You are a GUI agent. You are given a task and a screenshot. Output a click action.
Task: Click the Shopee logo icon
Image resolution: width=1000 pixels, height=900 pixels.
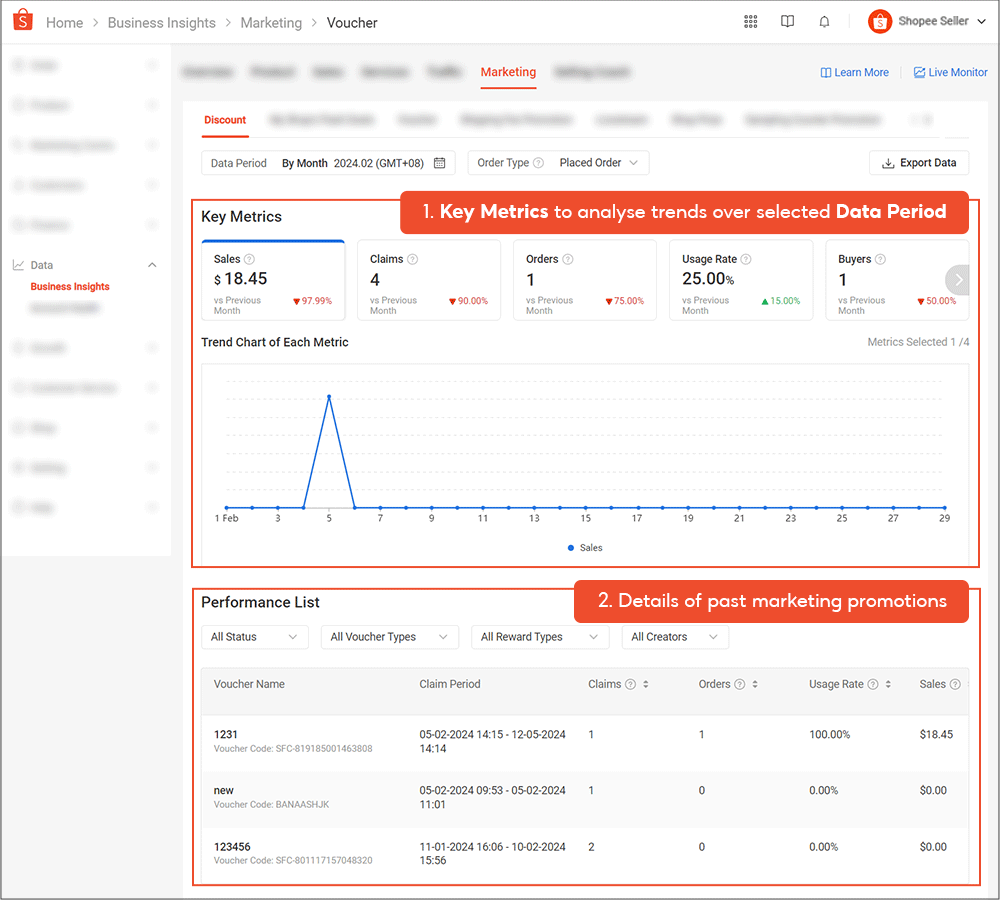[x=24, y=21]
